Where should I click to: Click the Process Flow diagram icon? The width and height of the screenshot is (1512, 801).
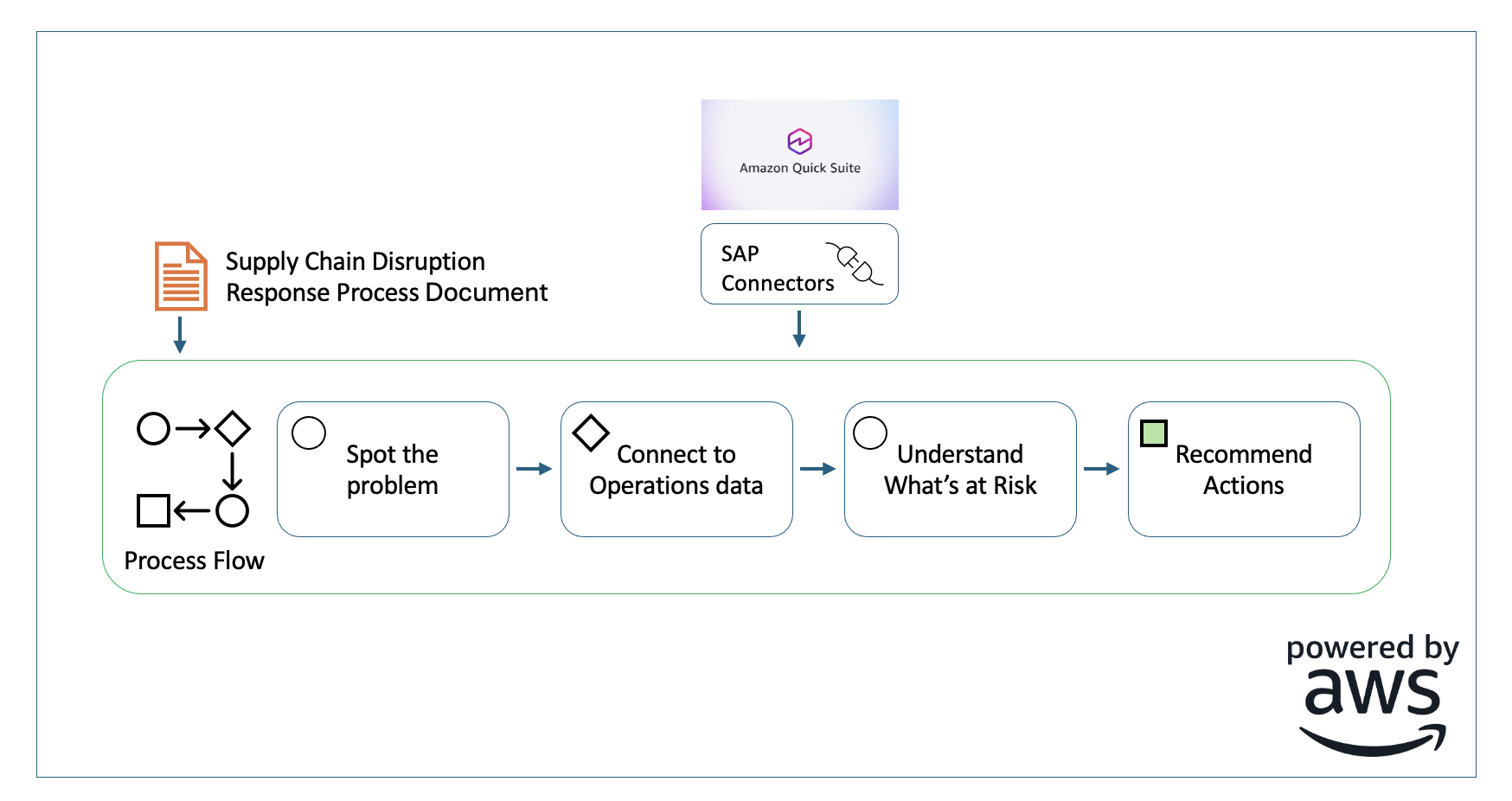click(194, 470)
